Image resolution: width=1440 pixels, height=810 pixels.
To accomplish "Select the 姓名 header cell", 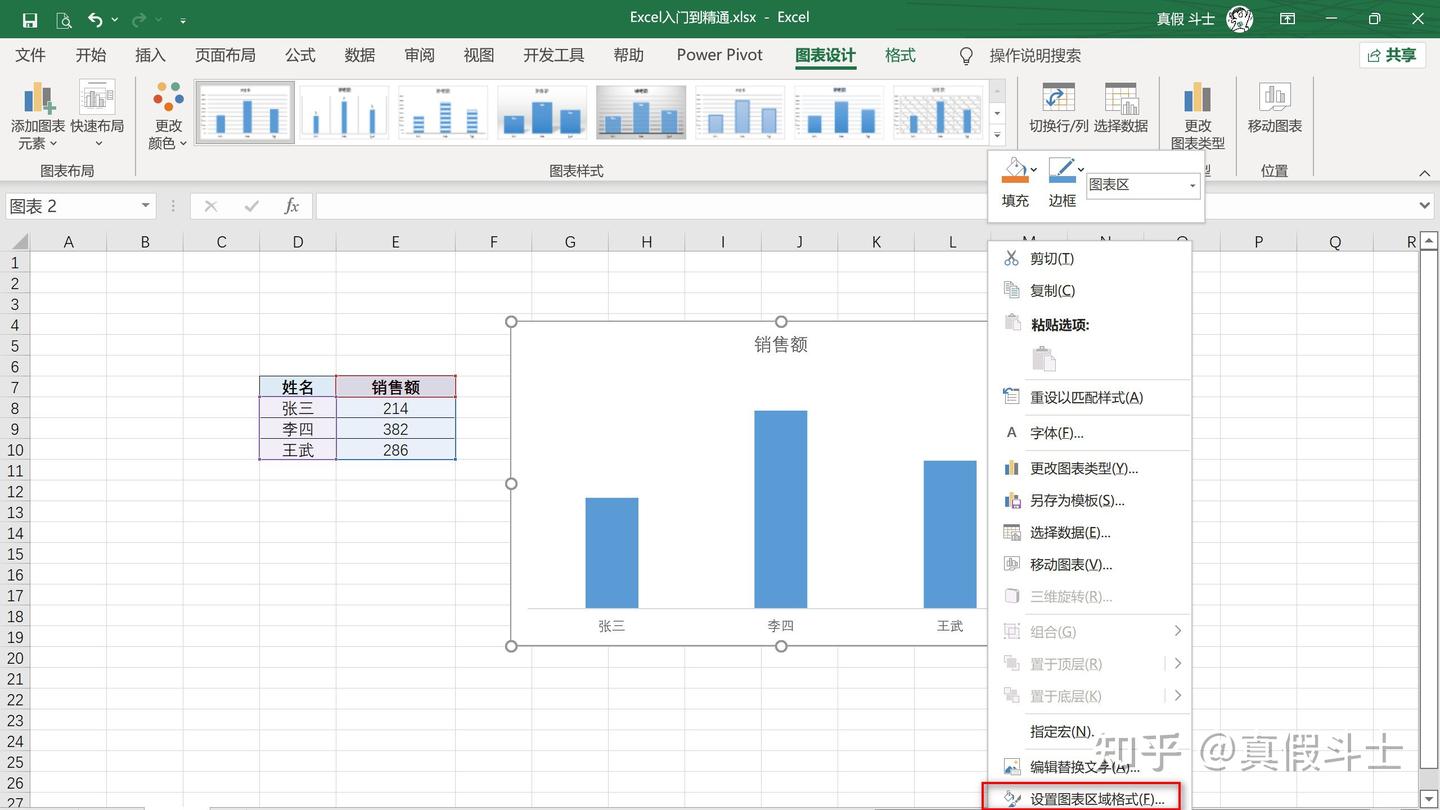I will 298,387.
